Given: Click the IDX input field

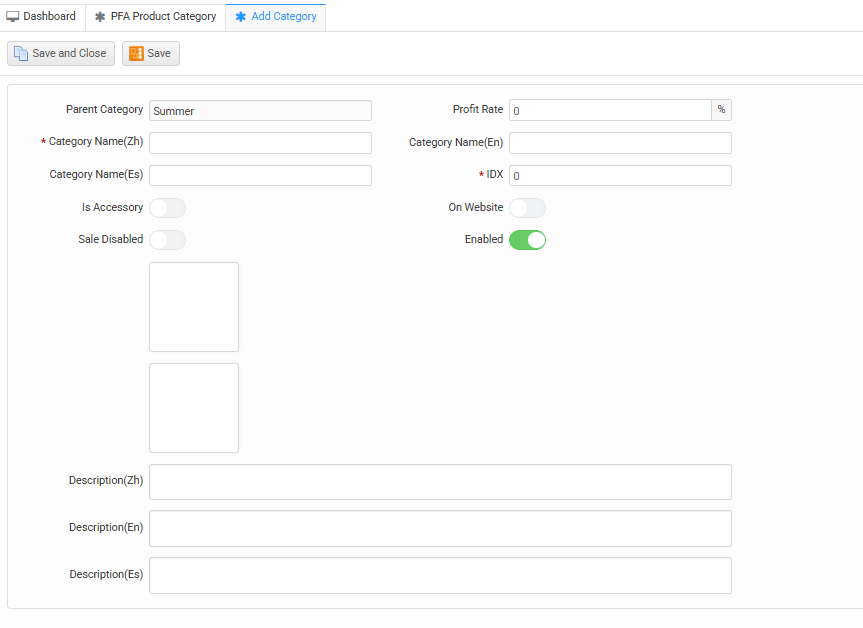Looking at the screenshot, I should (x=620, y=176).
